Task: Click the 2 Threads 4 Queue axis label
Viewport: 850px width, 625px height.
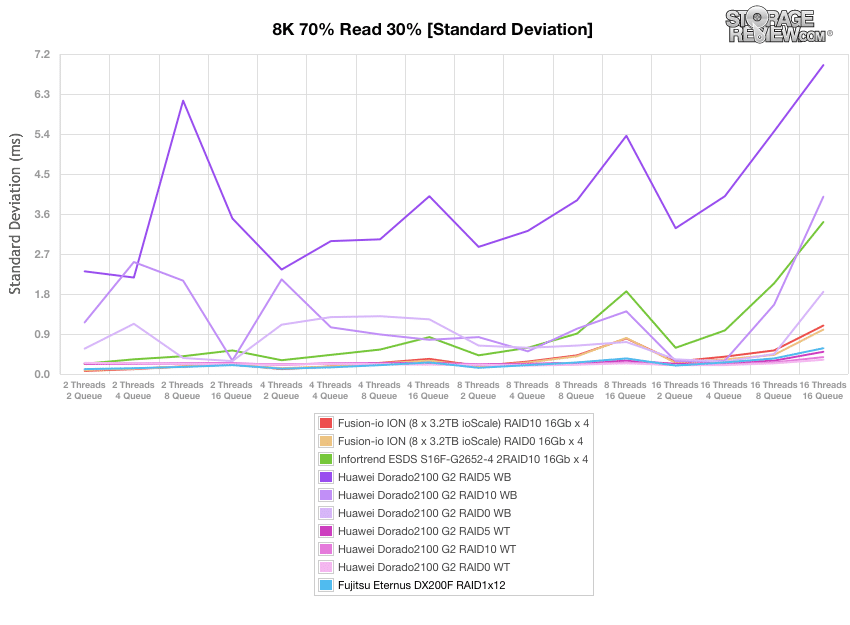Action: point(133,390)
